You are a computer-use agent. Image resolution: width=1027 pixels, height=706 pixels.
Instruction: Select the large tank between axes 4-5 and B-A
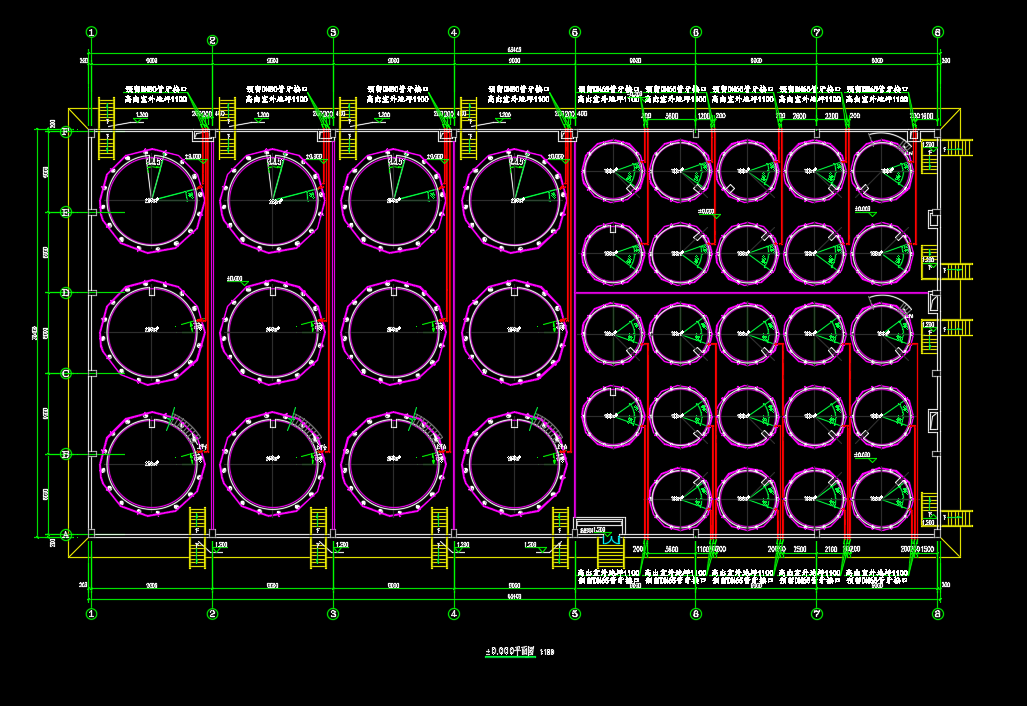point(515,464)
